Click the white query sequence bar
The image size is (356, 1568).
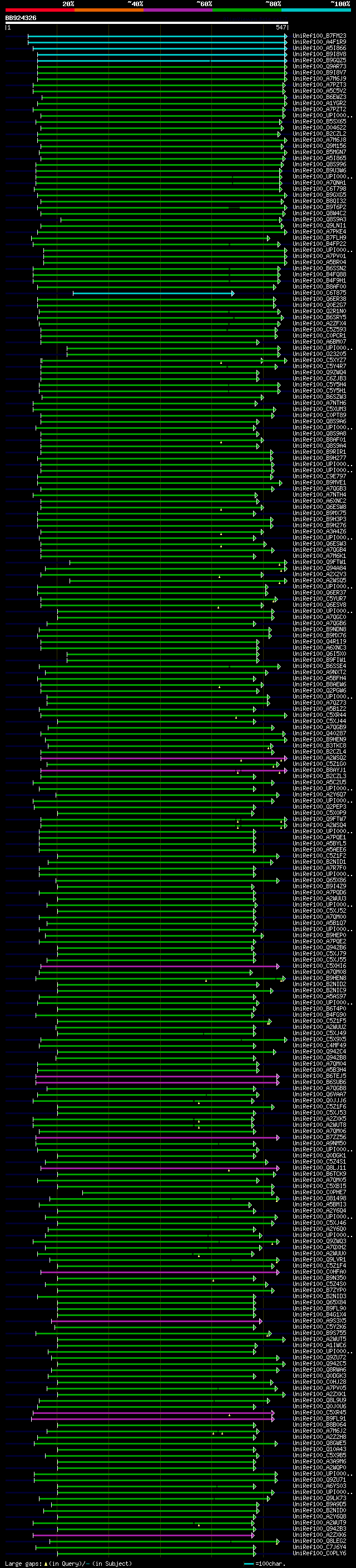tap(146, 22)
